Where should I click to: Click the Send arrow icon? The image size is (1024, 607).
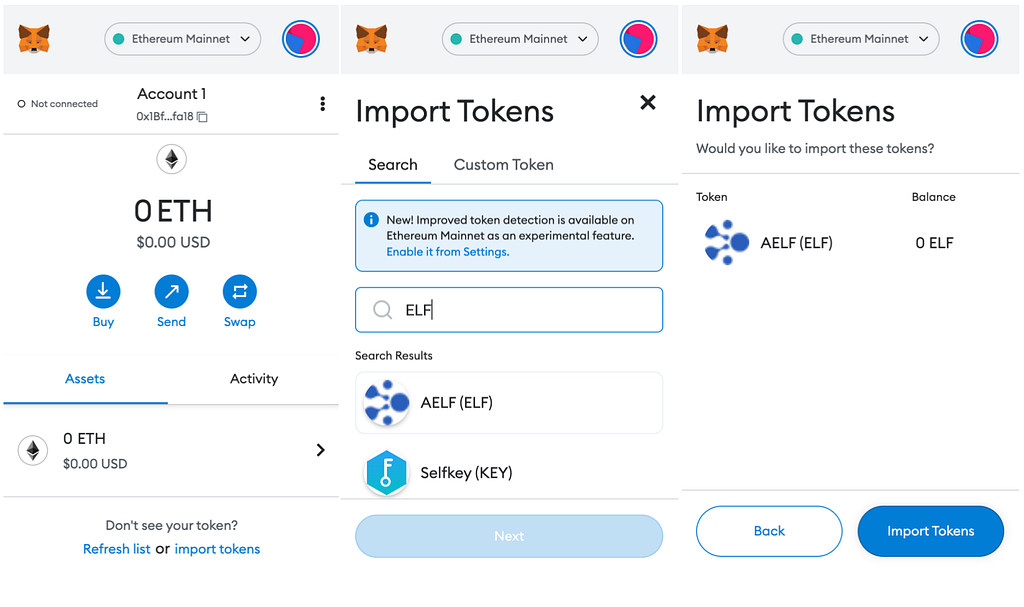coord(171,292)
